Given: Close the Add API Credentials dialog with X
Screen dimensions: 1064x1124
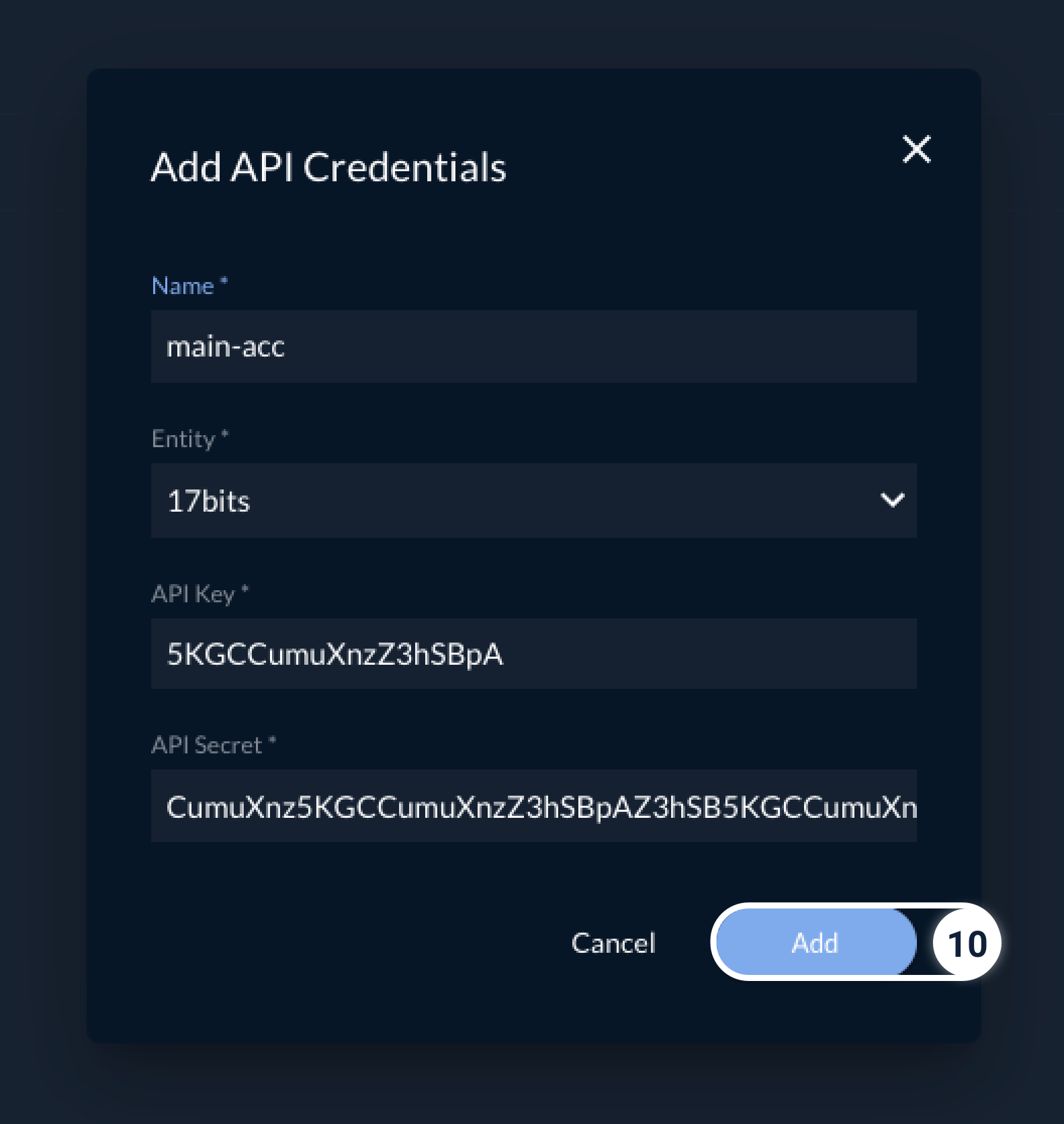Looking at the screenshot, I should [x=916, y=149].
